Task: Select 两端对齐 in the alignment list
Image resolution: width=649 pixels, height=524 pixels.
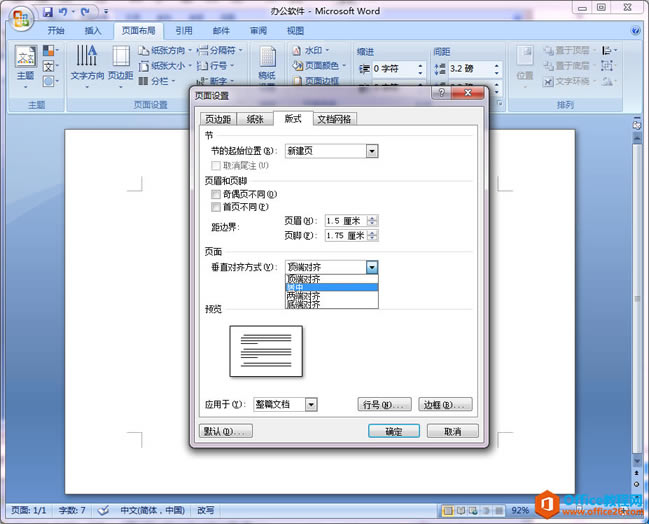Action: tap(332, 296)
